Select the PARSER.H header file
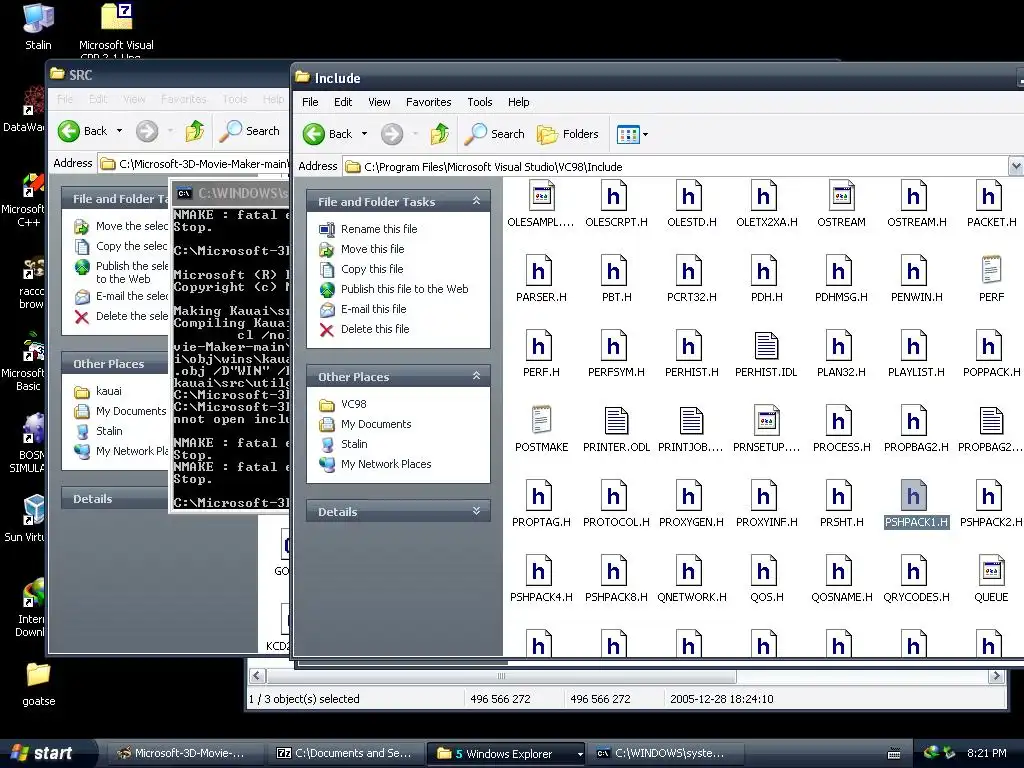The image size is (1024, 768). pyautogui.click(x=541, y=279)
